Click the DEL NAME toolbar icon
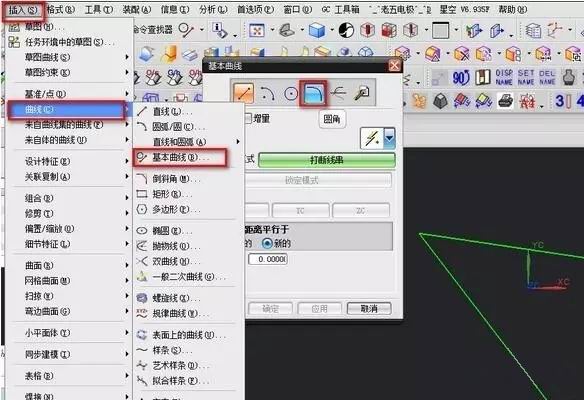 pyautogui.click(x=547, y=77)
